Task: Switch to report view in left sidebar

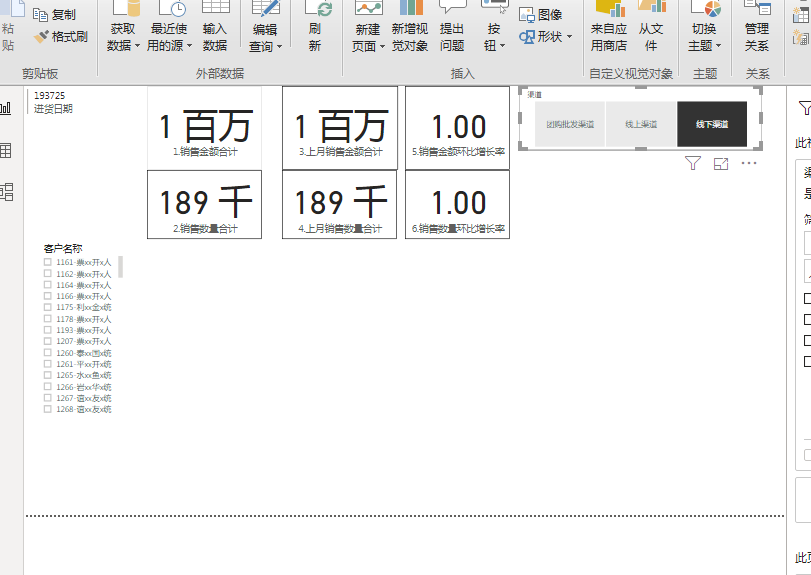Action: tap(6, 108)
